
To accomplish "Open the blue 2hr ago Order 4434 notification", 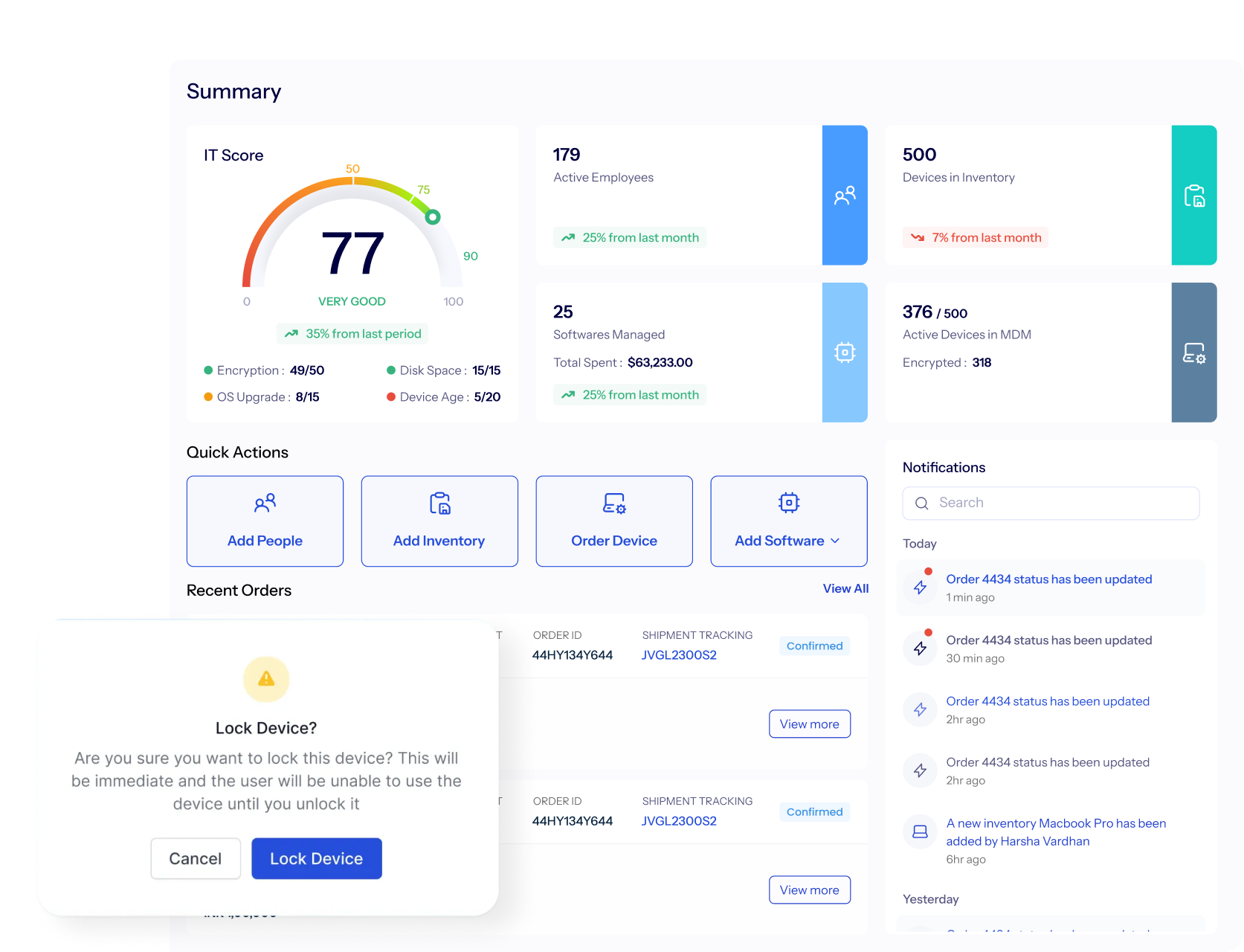I will pos(1051,710).
